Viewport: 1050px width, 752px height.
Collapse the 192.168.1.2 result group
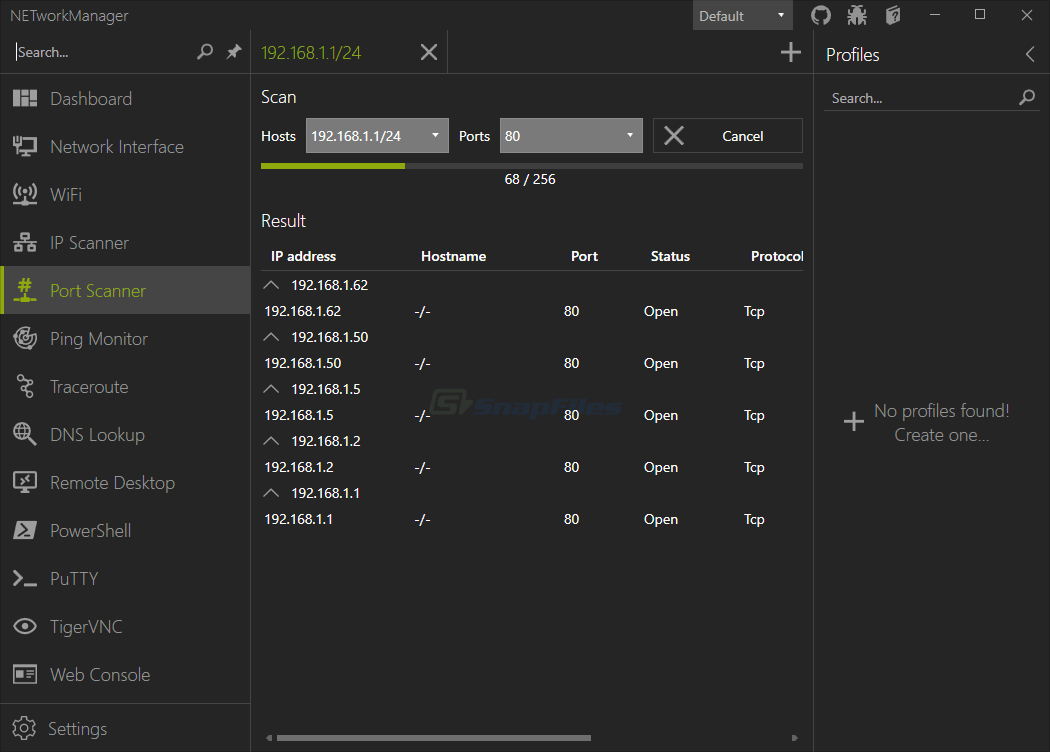coord(271,441)
